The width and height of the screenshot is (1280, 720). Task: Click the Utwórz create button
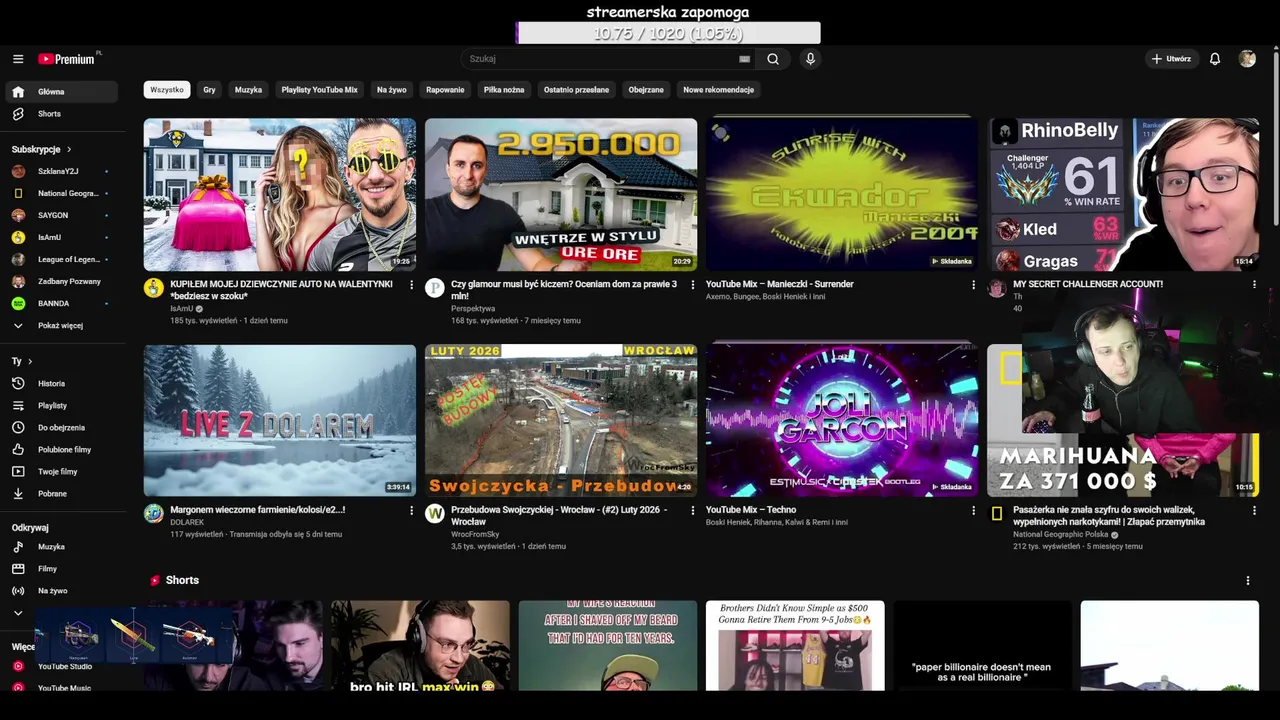[x=1171, y=59]
